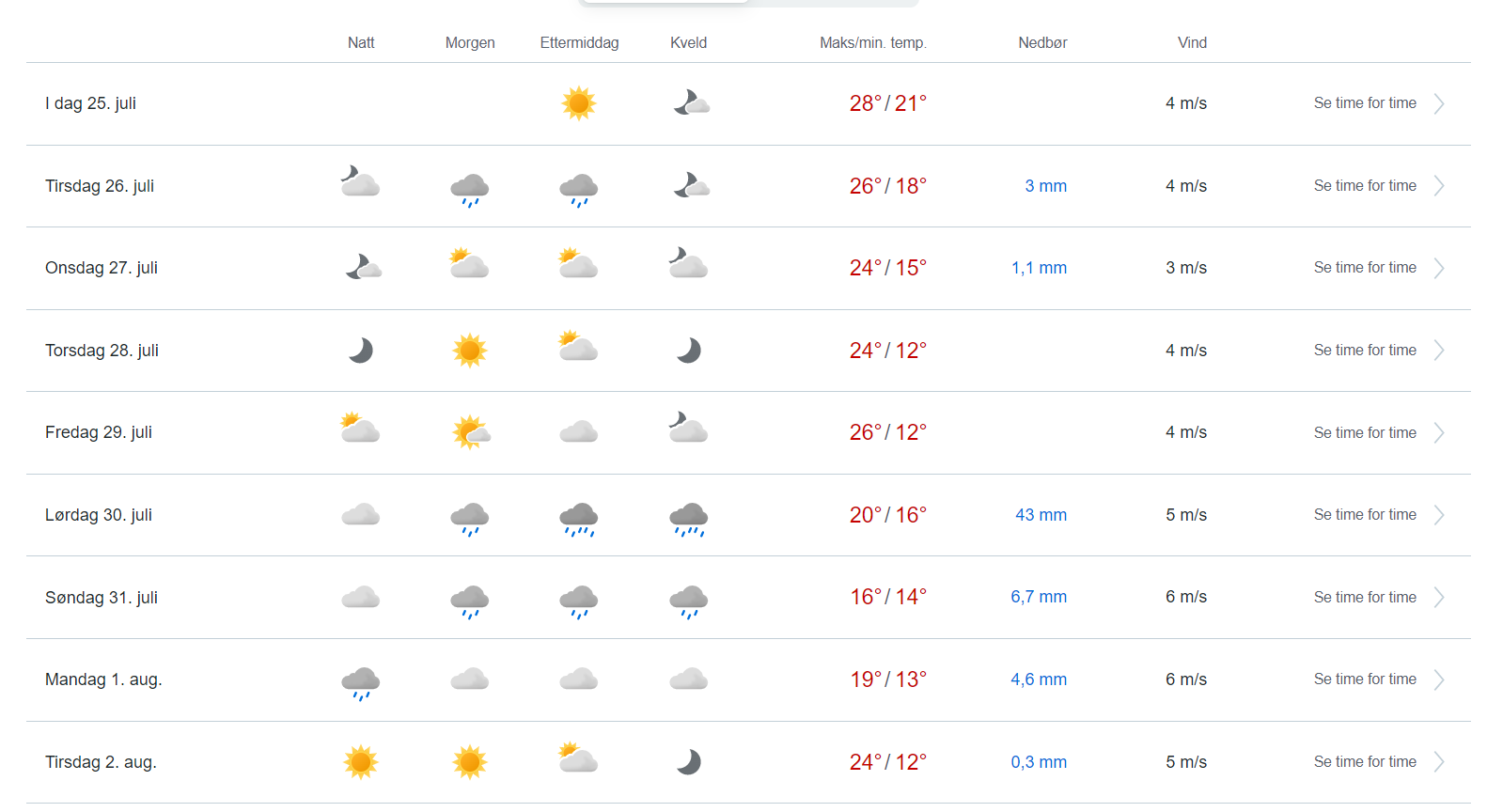Click Friday 29. juli morning sunny icon

pos(471,432)
